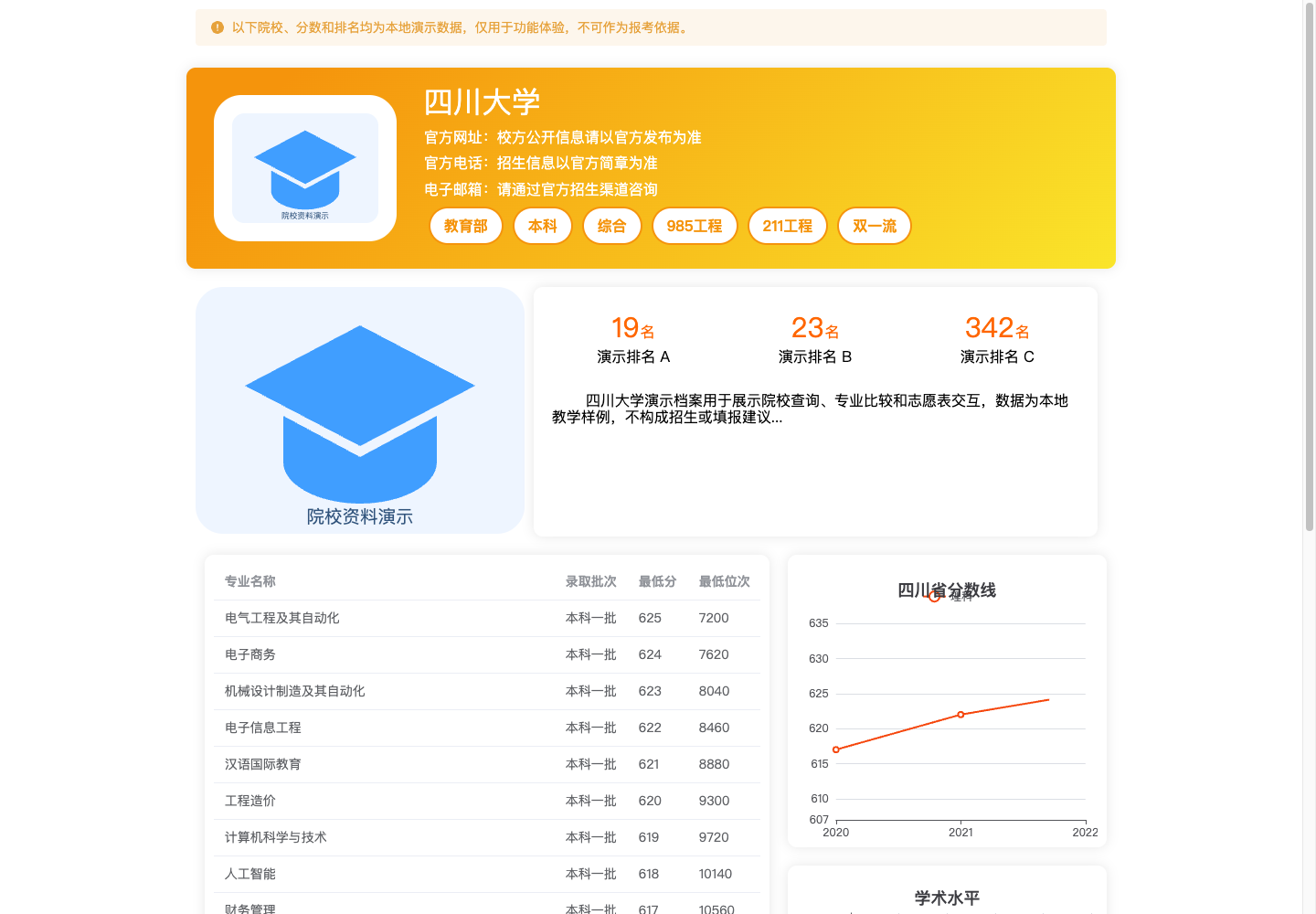Screen dimensions: 1316x914
Task: Click the 625 score in the 电气工程 row
Action: (650, 618)
